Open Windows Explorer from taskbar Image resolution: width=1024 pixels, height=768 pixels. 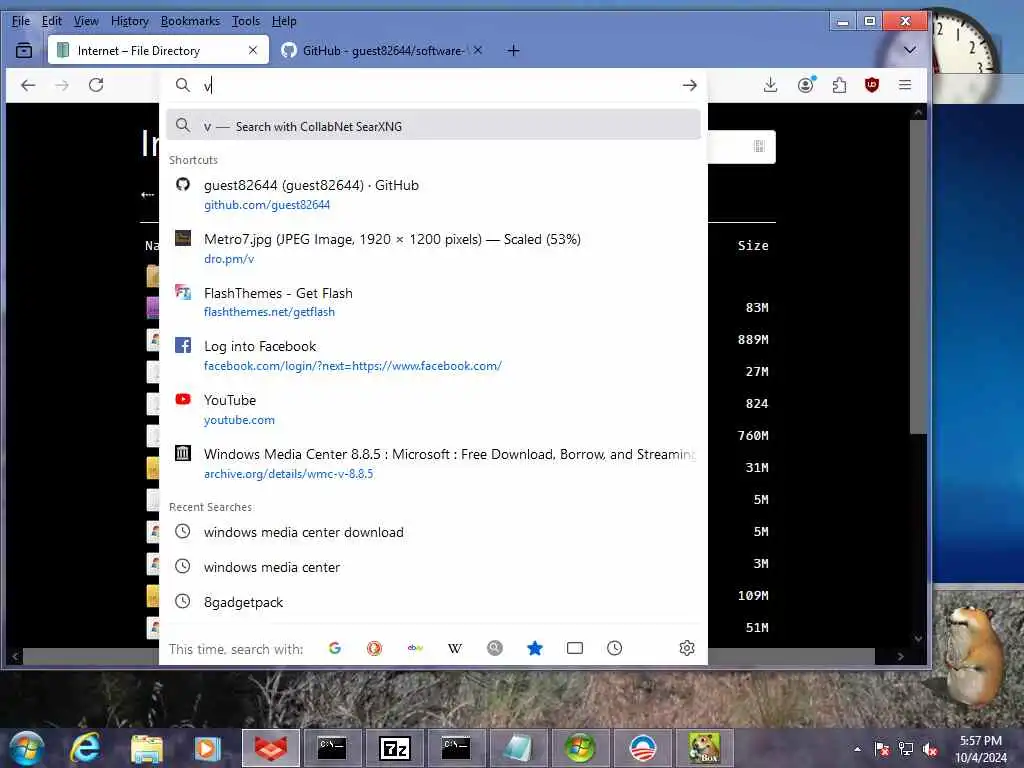click(146, 748)
